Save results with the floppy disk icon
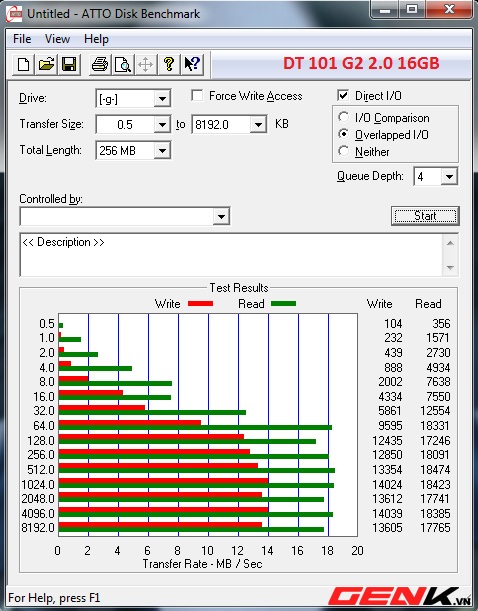 click(x=69, y=64)
